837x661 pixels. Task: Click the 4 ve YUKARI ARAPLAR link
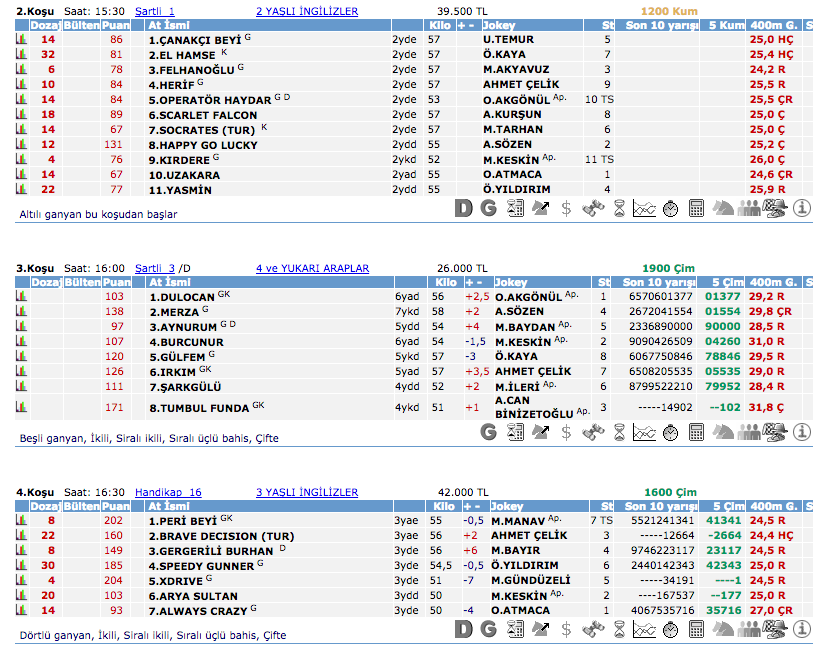pyautogui.click(x=312, y=268)
